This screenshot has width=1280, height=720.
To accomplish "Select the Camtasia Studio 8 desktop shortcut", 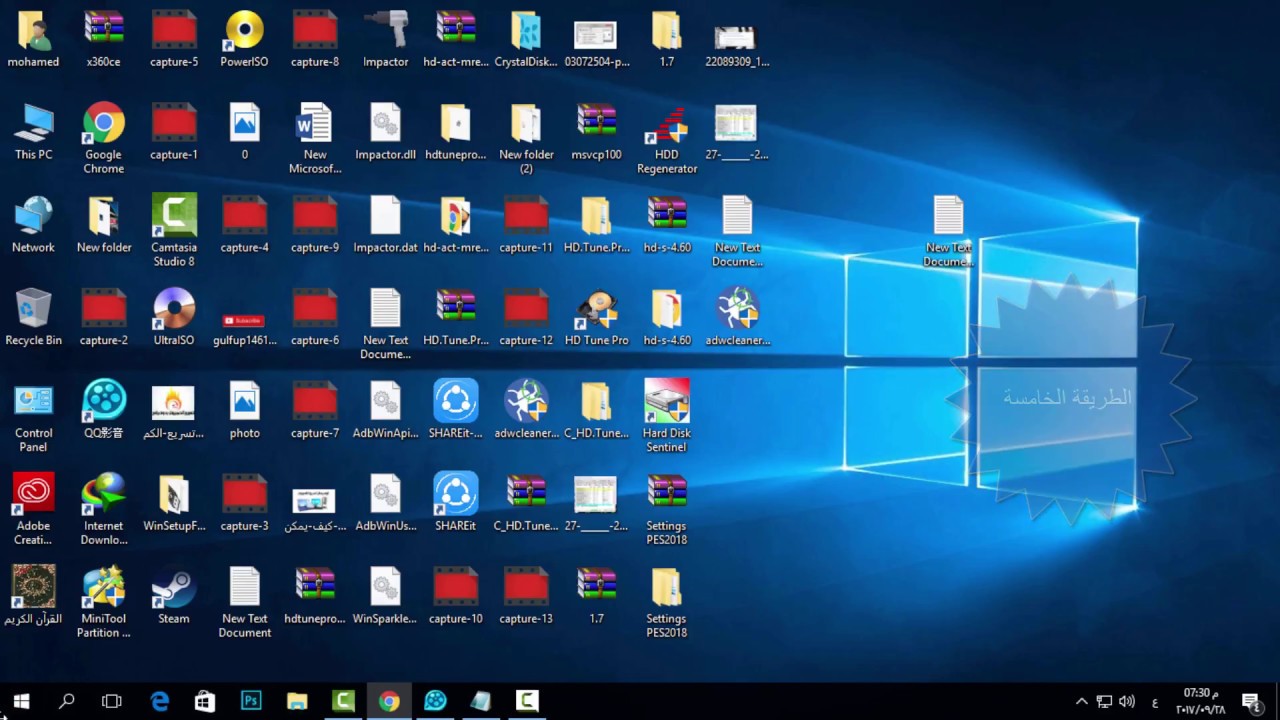I will point(174,230).
